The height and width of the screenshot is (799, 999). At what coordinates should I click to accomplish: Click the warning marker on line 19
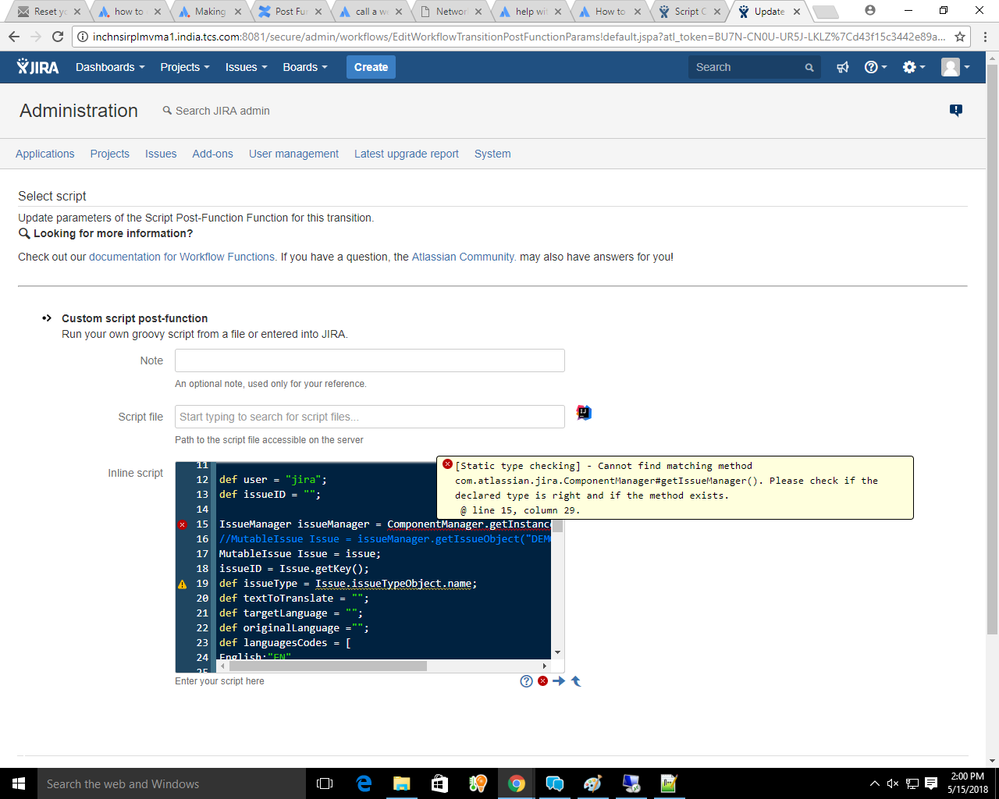[x=182, y=584]
